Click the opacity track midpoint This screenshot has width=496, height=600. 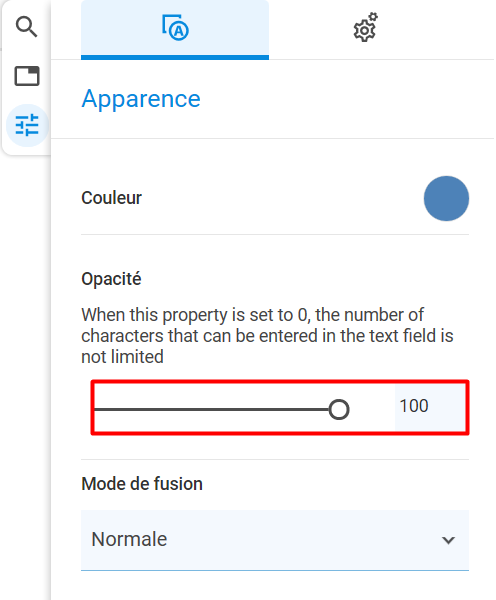(216, 409)
